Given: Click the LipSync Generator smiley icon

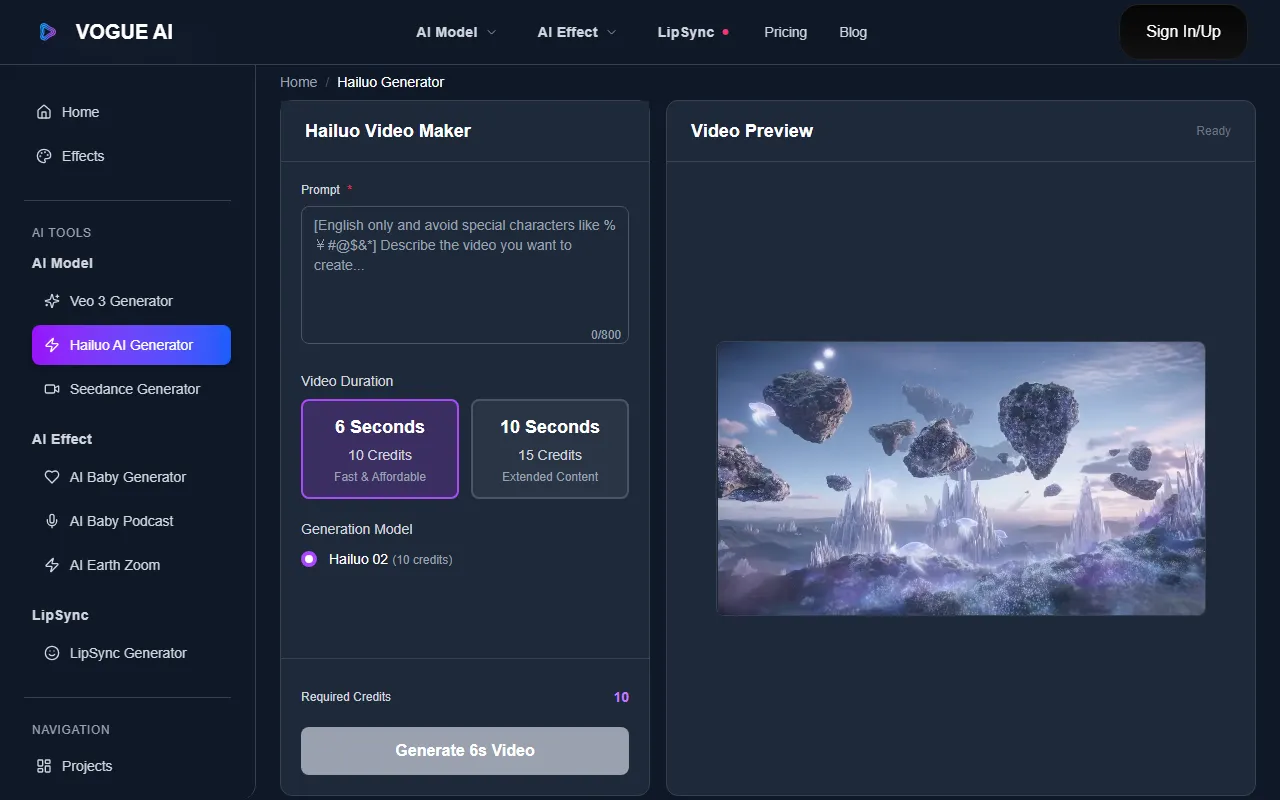Looking at the screenshot, I should (52, 653).
